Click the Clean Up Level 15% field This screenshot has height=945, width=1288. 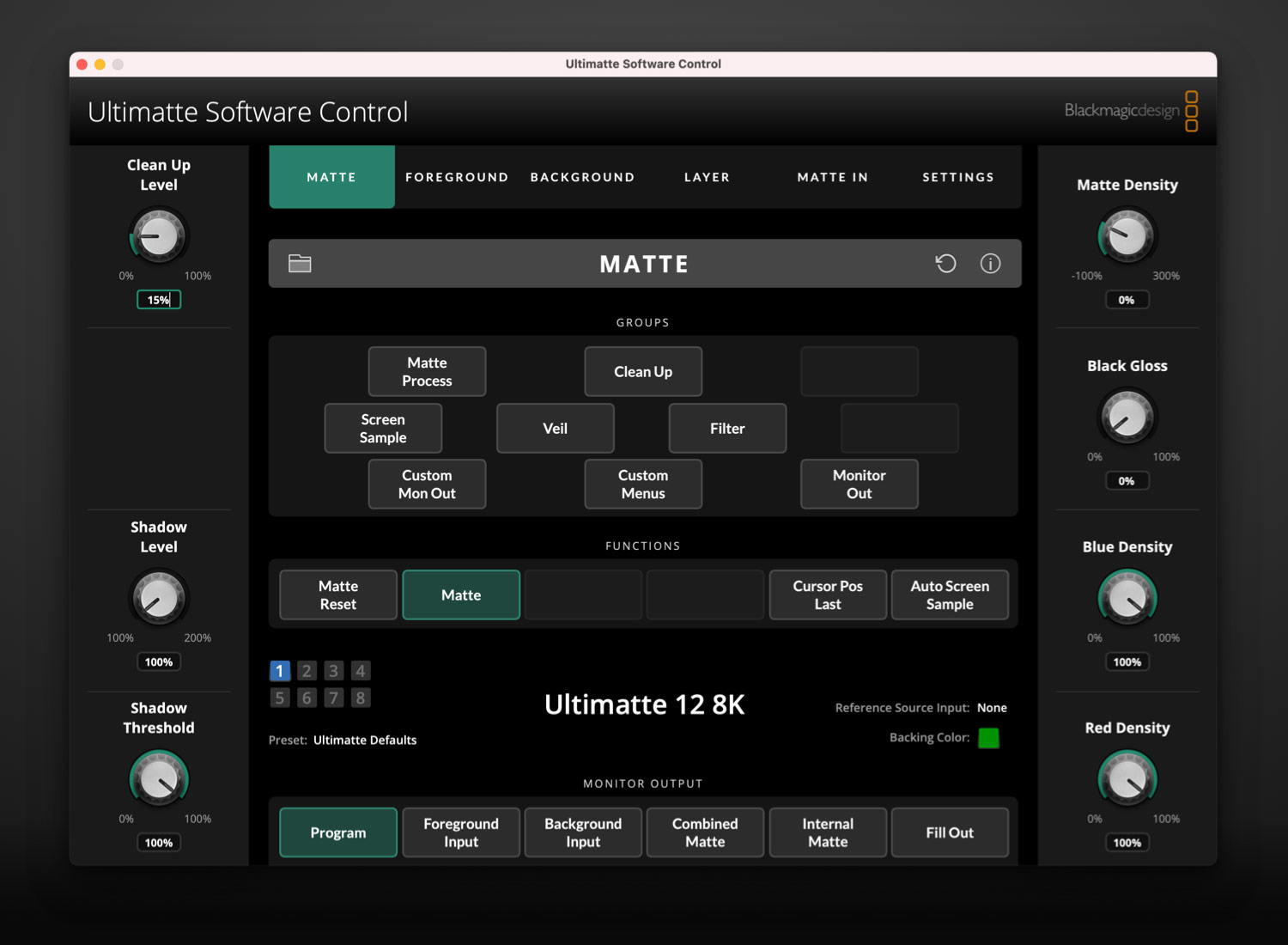pyautogui.click(x=159, y=300)
